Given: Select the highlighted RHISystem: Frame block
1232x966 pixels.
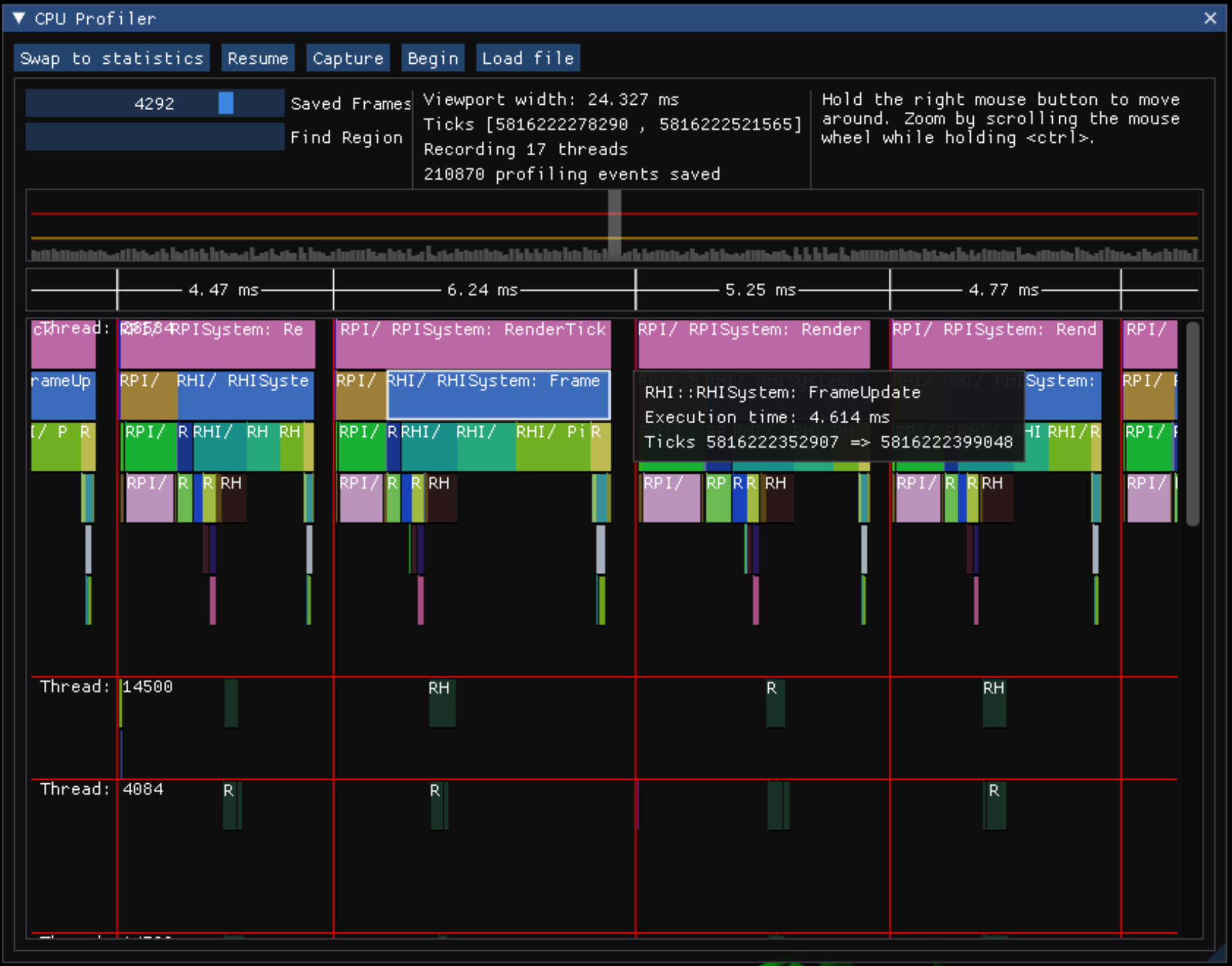Looking at the screenshot, I should pyautogui.click(x=498, y=395).
